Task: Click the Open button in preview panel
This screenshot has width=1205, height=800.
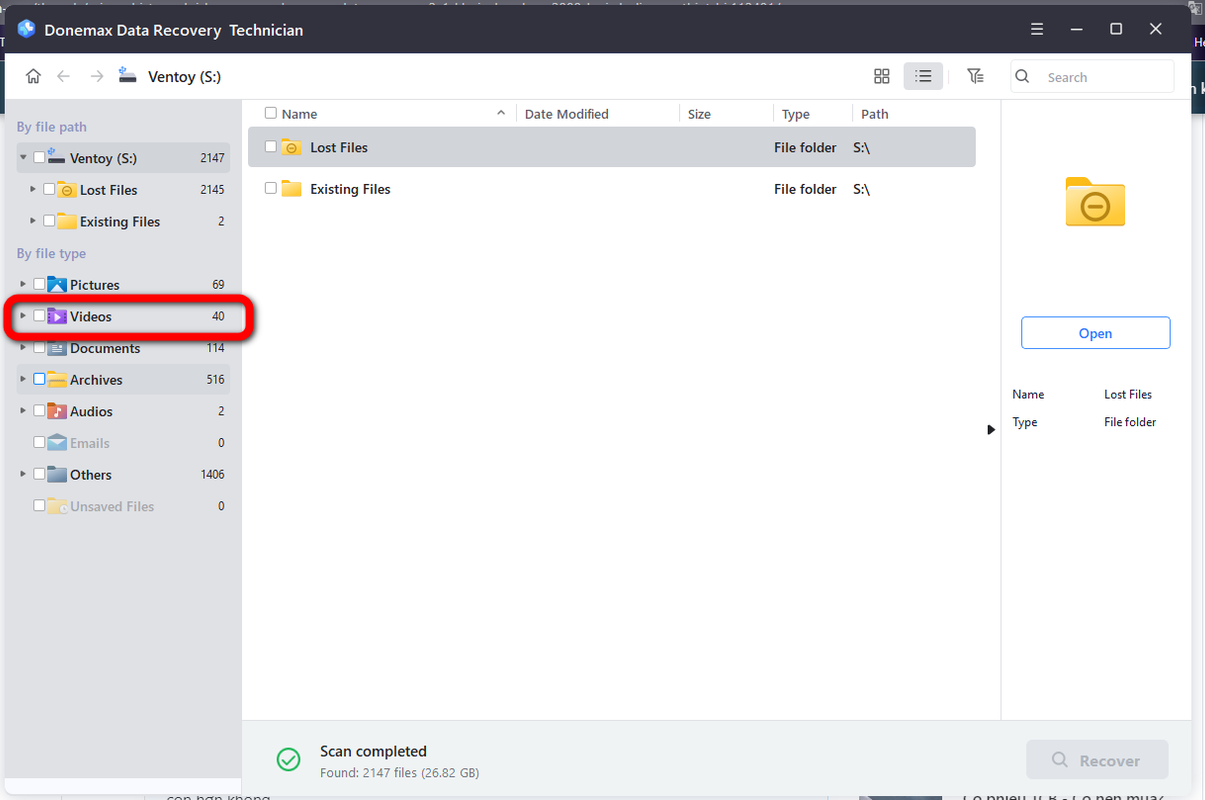Action: pyautogui.click(x=1095, y=333)
